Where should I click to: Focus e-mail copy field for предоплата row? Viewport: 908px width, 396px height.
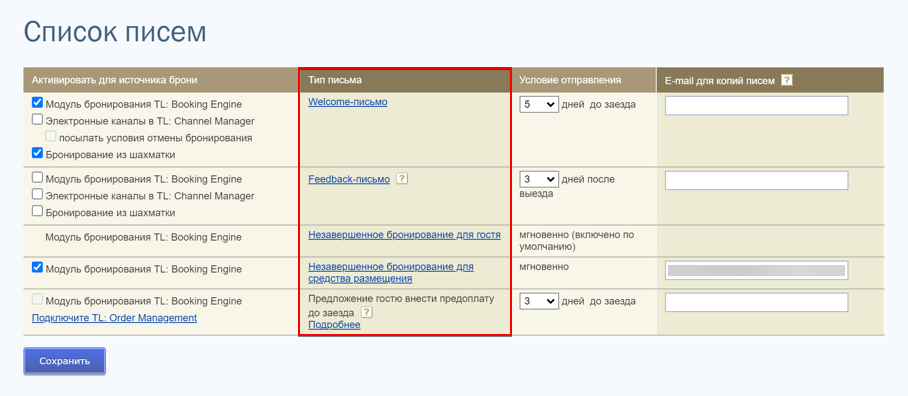tap(756, 302)
